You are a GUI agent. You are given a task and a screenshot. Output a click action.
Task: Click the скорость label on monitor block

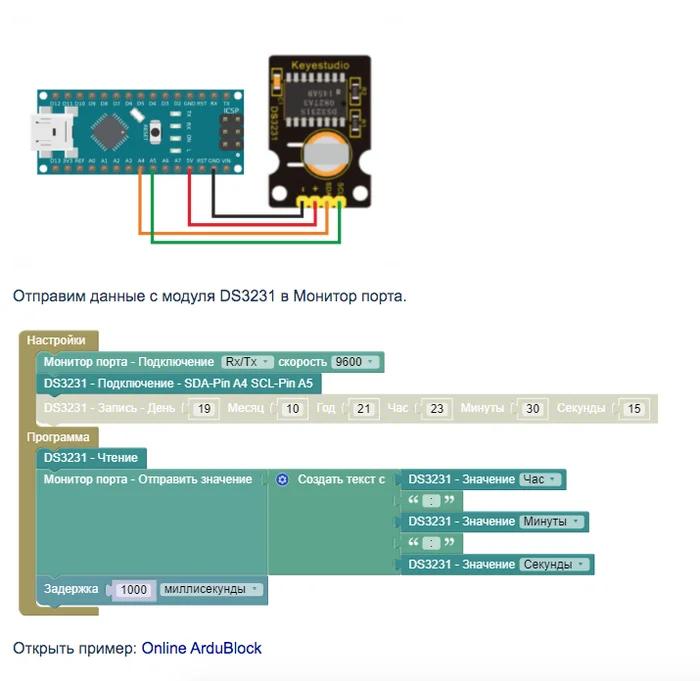click(302, 362)
